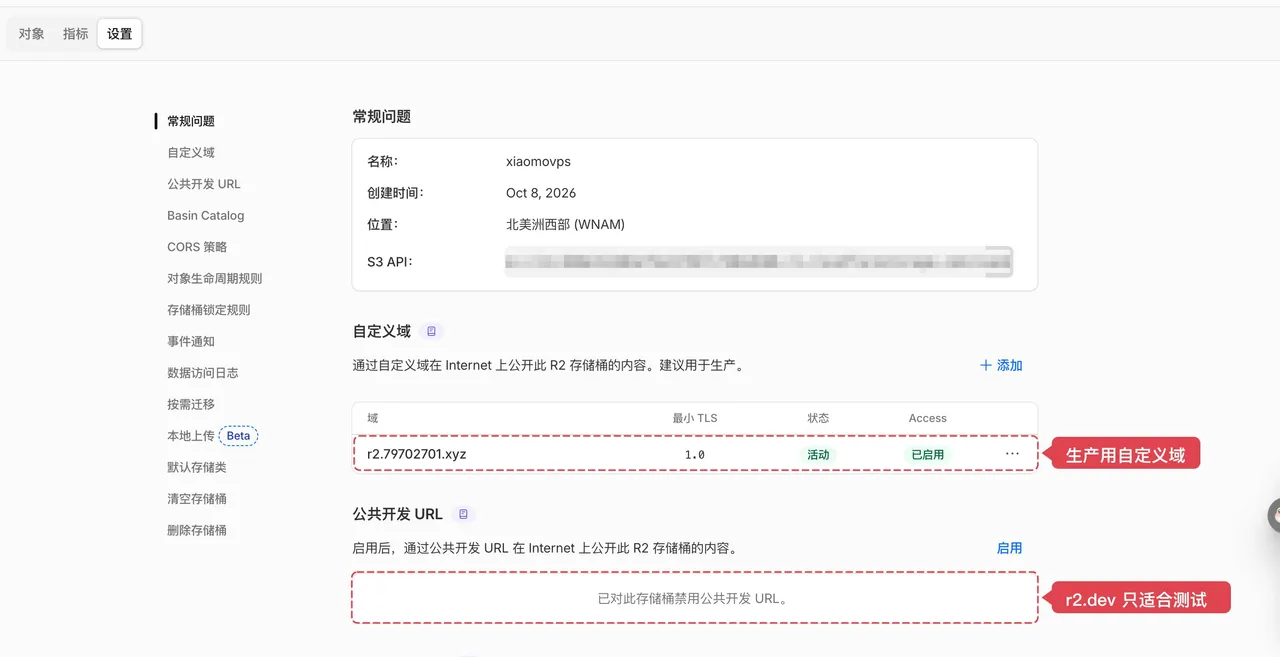
Task: Switch to the 对象 tab
Action: tap(31, 34)
